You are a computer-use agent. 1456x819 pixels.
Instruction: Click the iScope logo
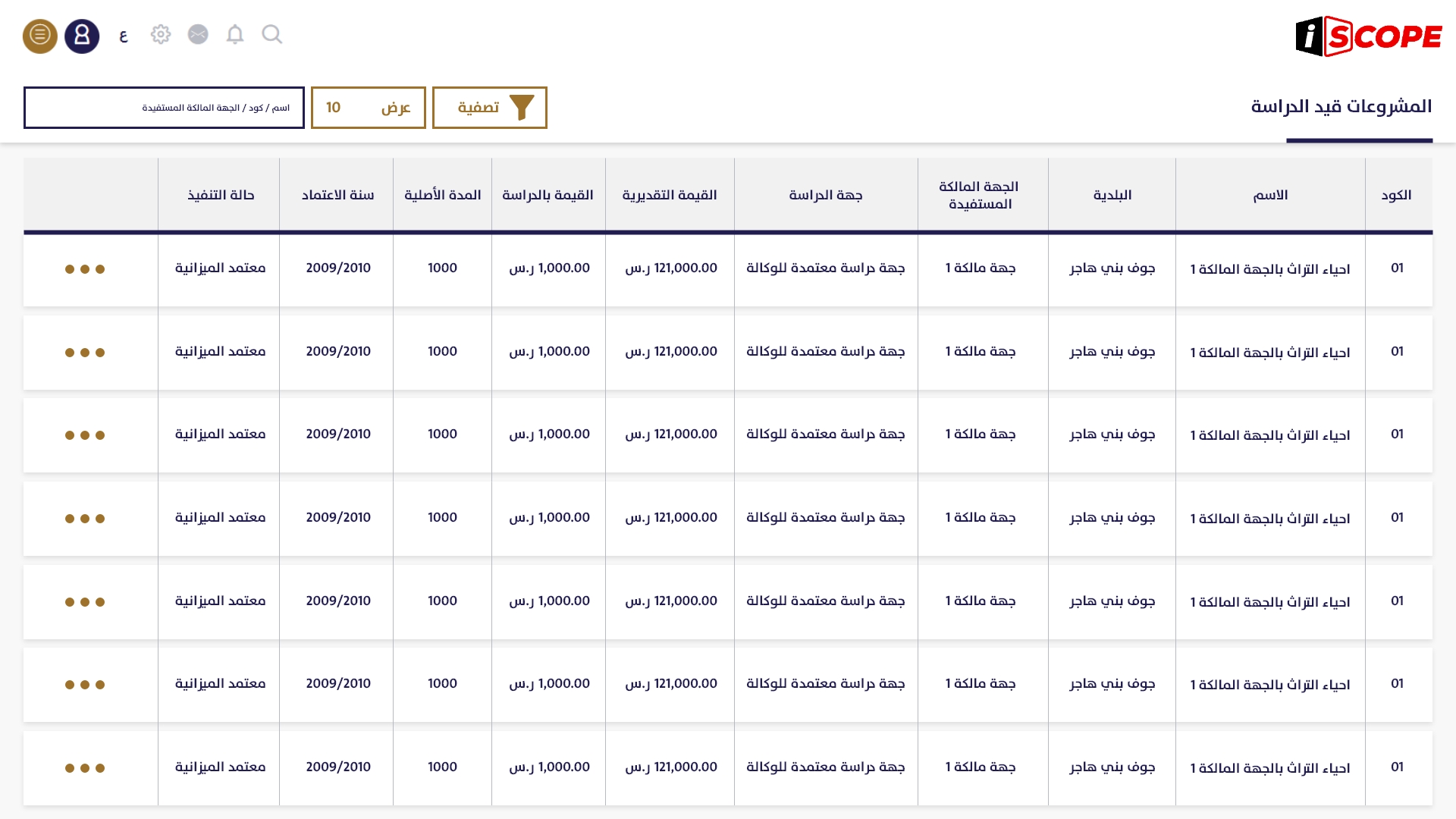click(1368, 36)
